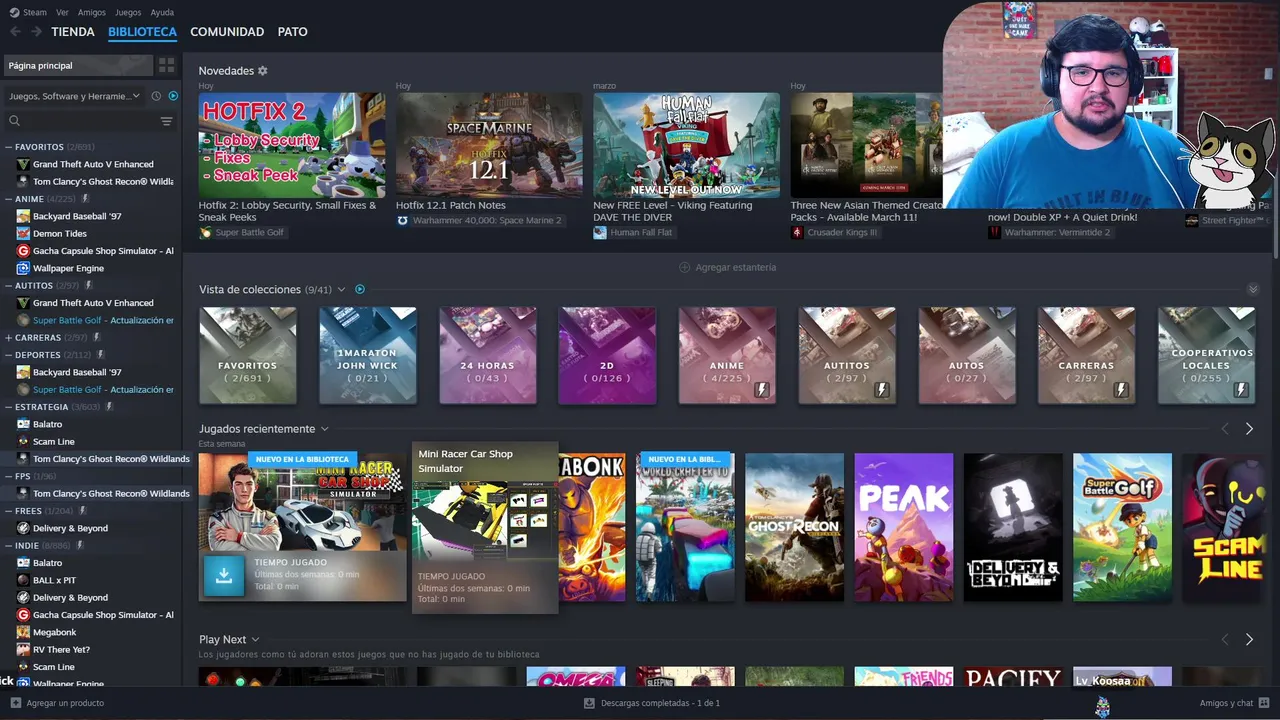Image resolution: width=1280 pixels, height=720 pixels.
Task: Switch to the COMUNIDAD tab
Action: (x=227, y=32)
